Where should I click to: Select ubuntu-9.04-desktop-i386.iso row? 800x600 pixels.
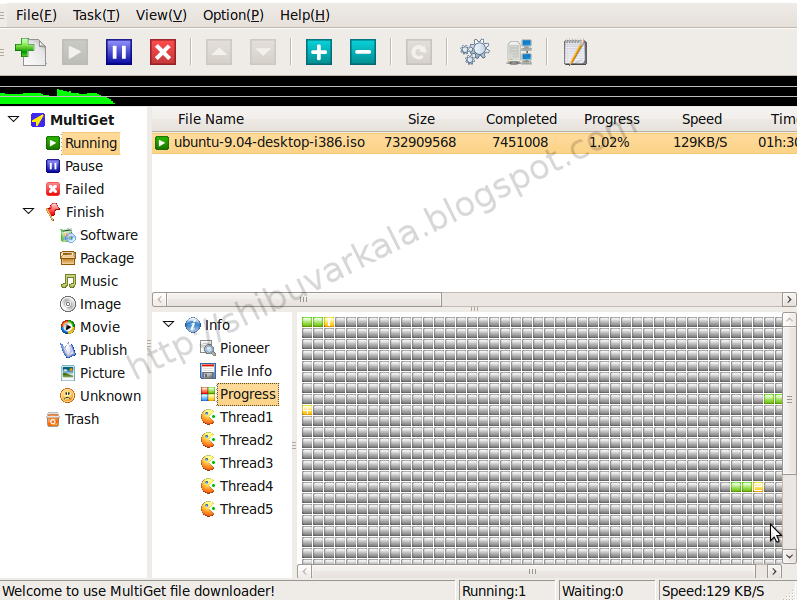click(474, 142)
